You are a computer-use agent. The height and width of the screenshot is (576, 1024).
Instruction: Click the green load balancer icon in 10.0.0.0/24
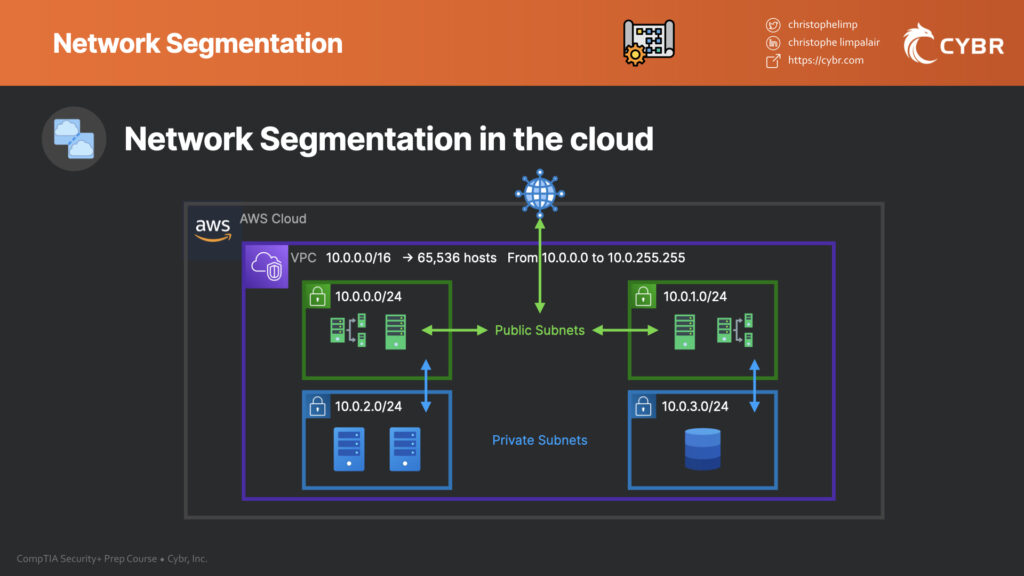pos(348,330)
